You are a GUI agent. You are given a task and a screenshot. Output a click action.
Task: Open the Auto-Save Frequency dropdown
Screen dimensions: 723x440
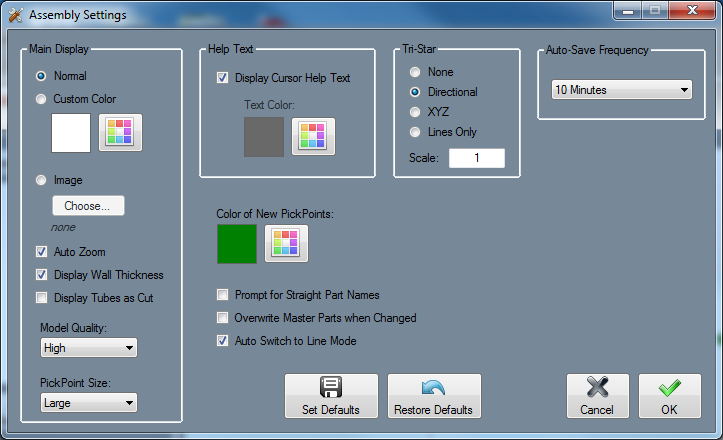click(x=622, y=90)
